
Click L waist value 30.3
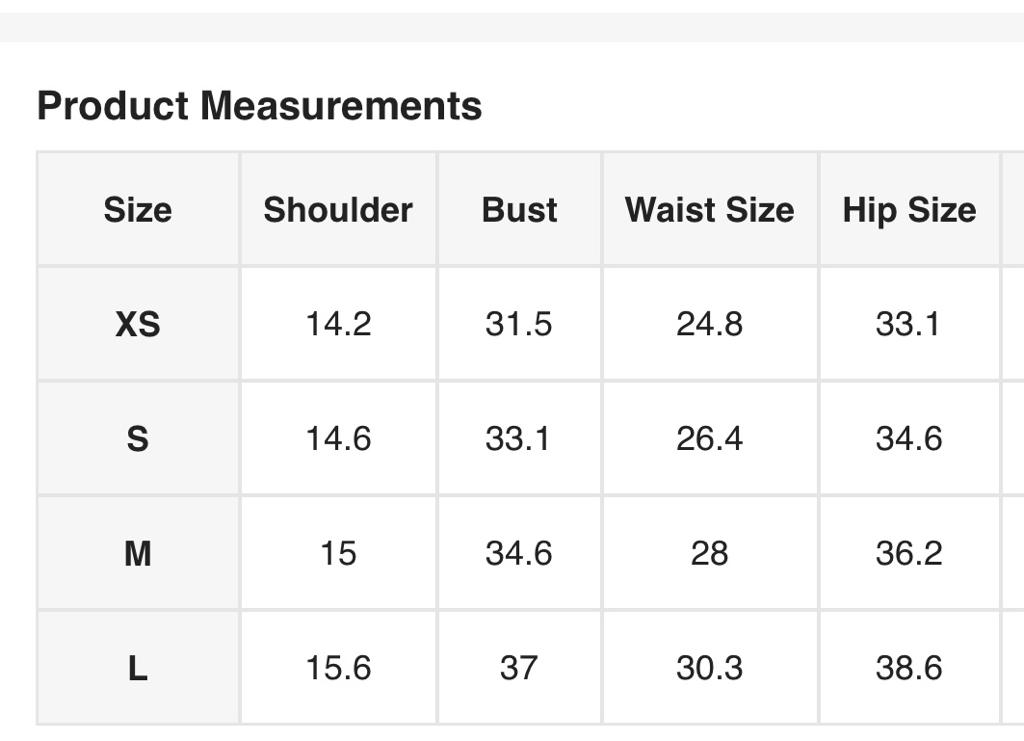click(x=709, y=667)
